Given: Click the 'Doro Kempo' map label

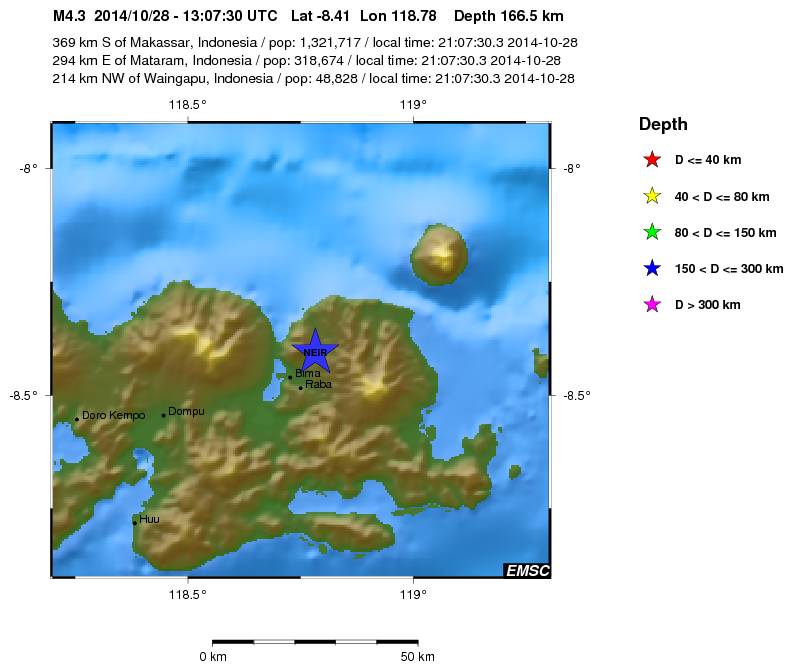Looking at the screenshot, I should coord(113,415).
